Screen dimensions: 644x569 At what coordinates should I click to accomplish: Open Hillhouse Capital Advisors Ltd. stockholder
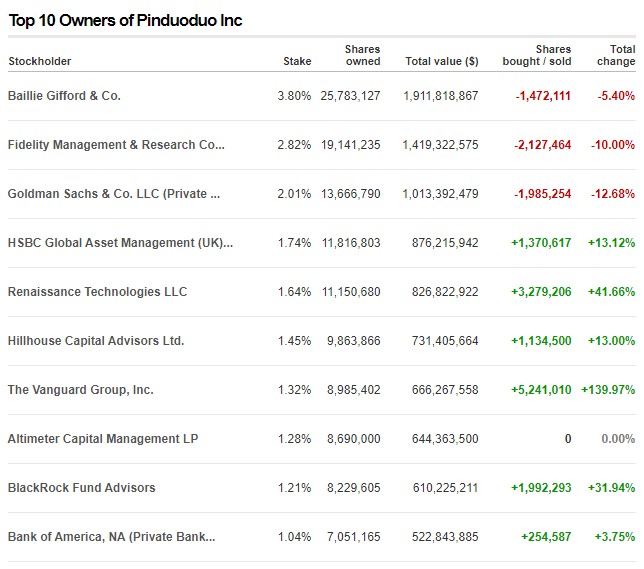(96, 341)
